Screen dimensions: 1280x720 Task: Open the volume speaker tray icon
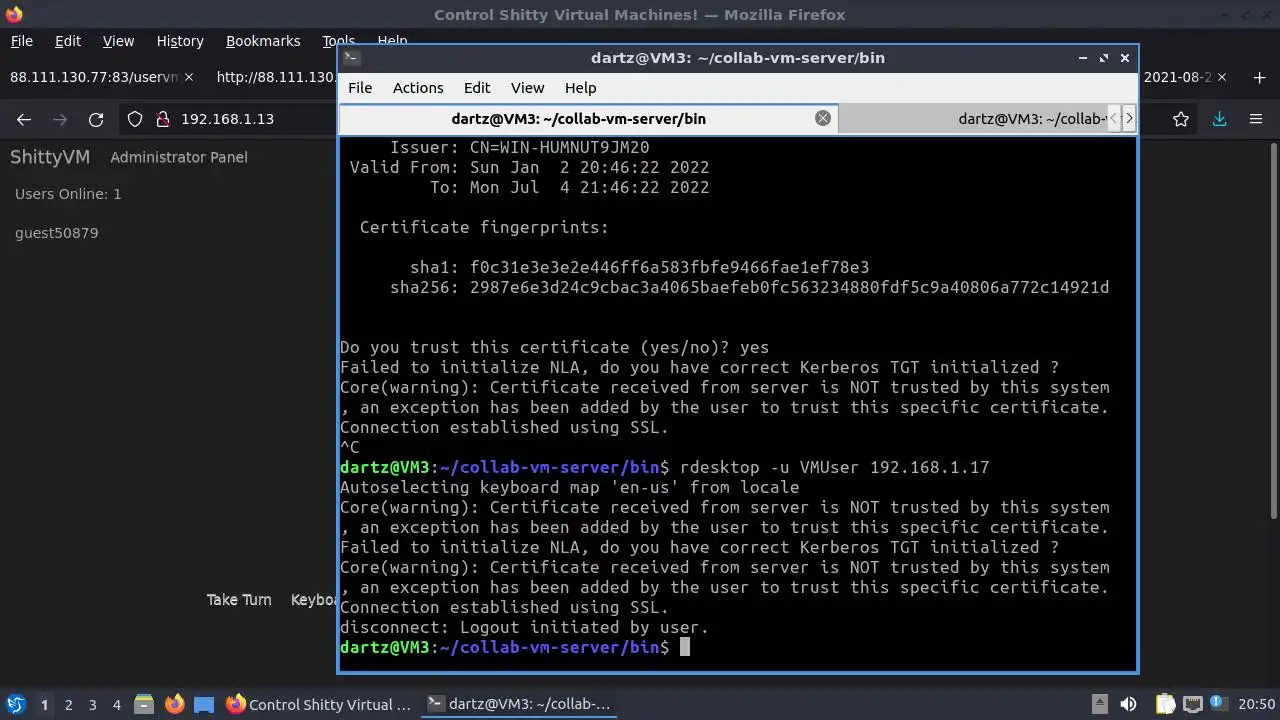(x=1128, y=704)
